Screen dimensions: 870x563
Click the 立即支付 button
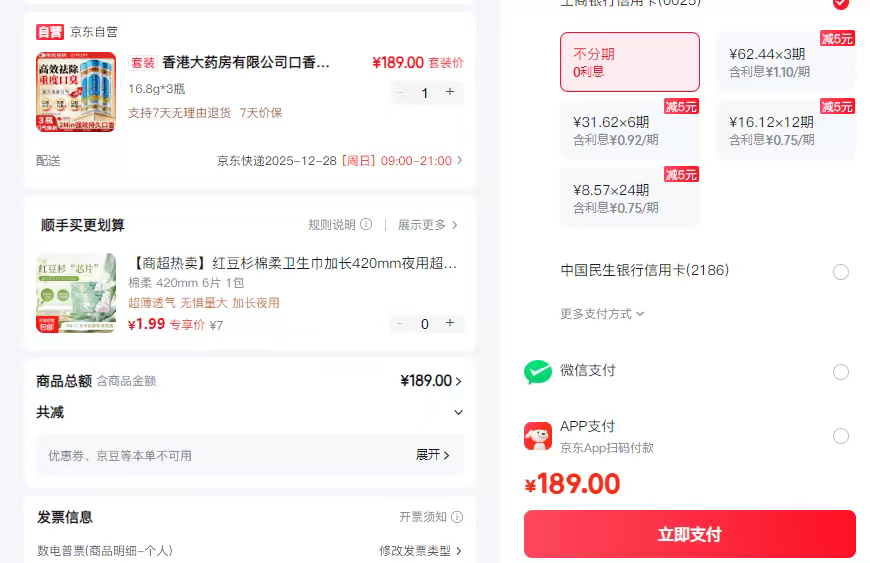click(689, 534)
